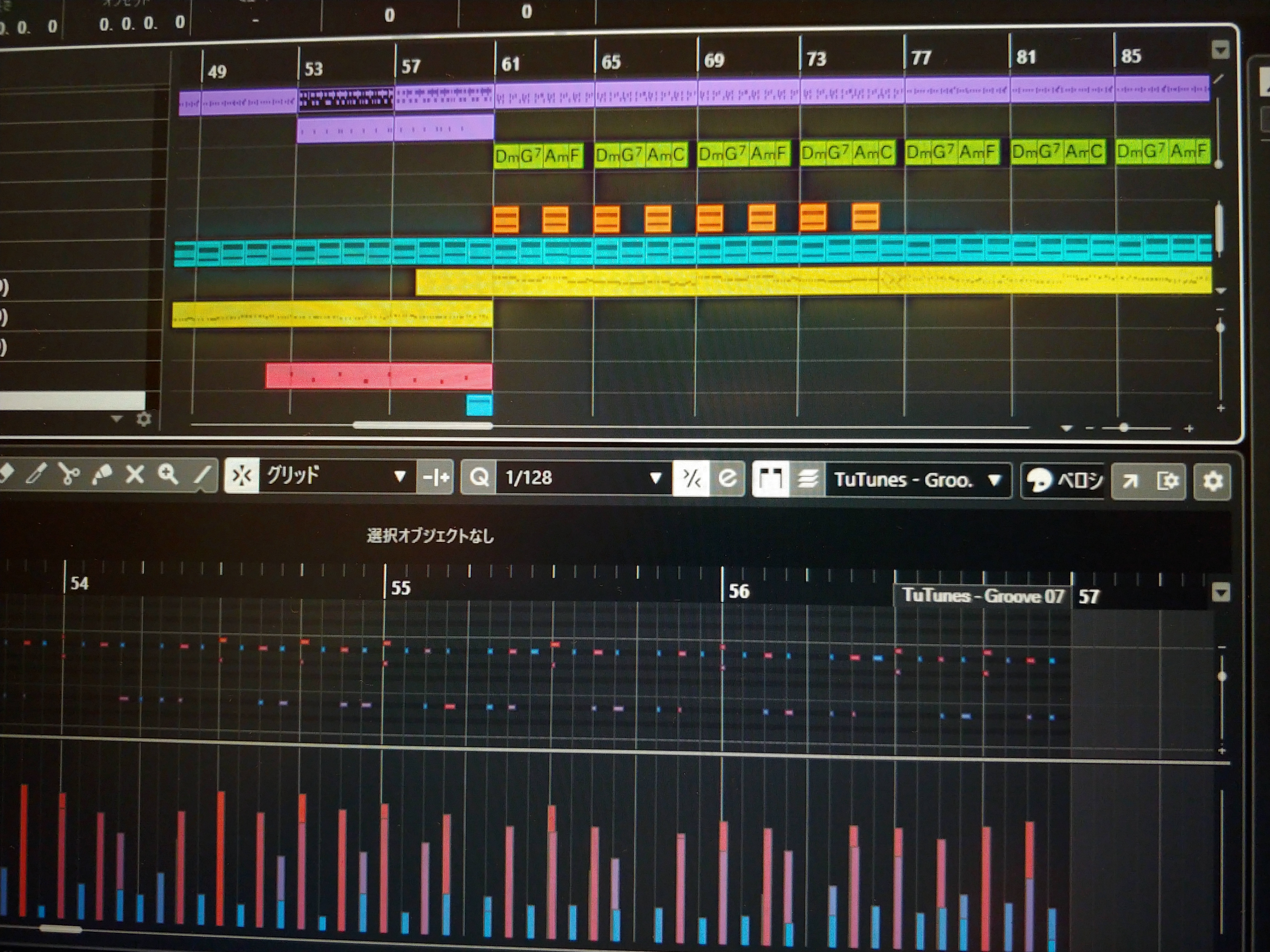Open the window layout setup icon
The image size is (1270, 952).
click(1167, 481)
